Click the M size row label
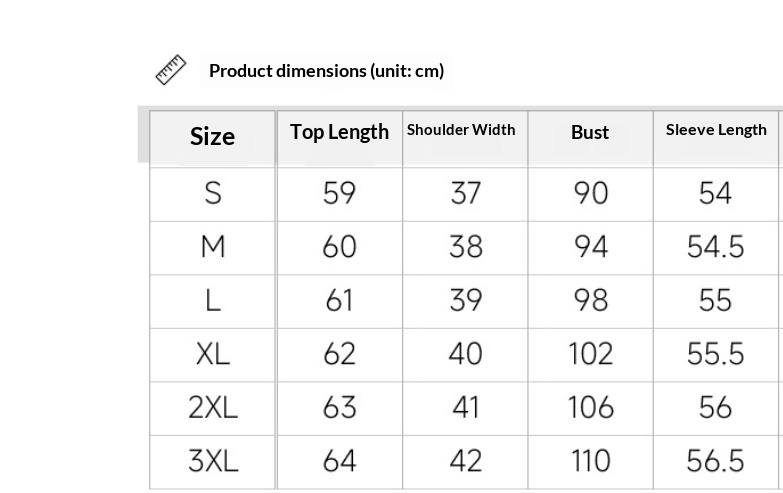The image size is (783, 493). coord(212,247)
